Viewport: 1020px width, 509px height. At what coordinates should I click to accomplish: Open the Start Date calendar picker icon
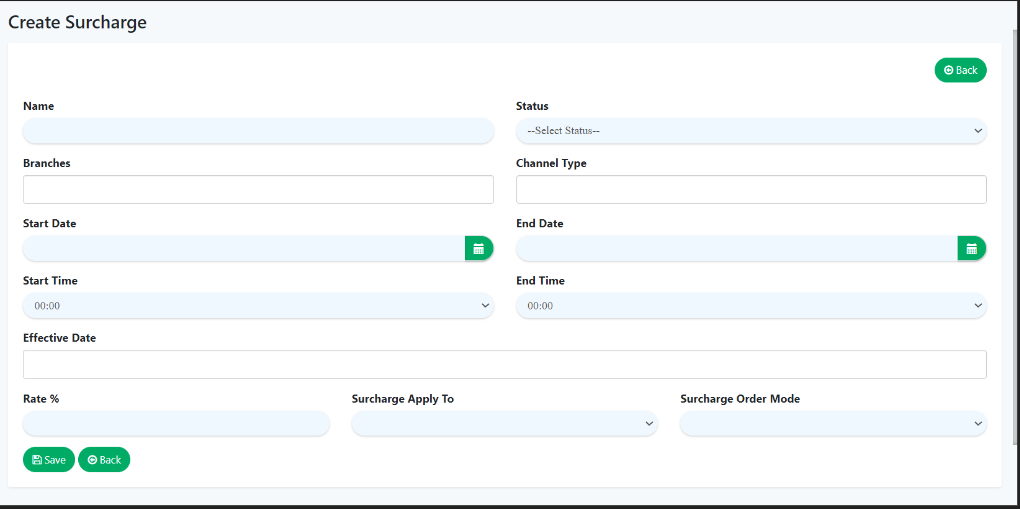point(478,249)
